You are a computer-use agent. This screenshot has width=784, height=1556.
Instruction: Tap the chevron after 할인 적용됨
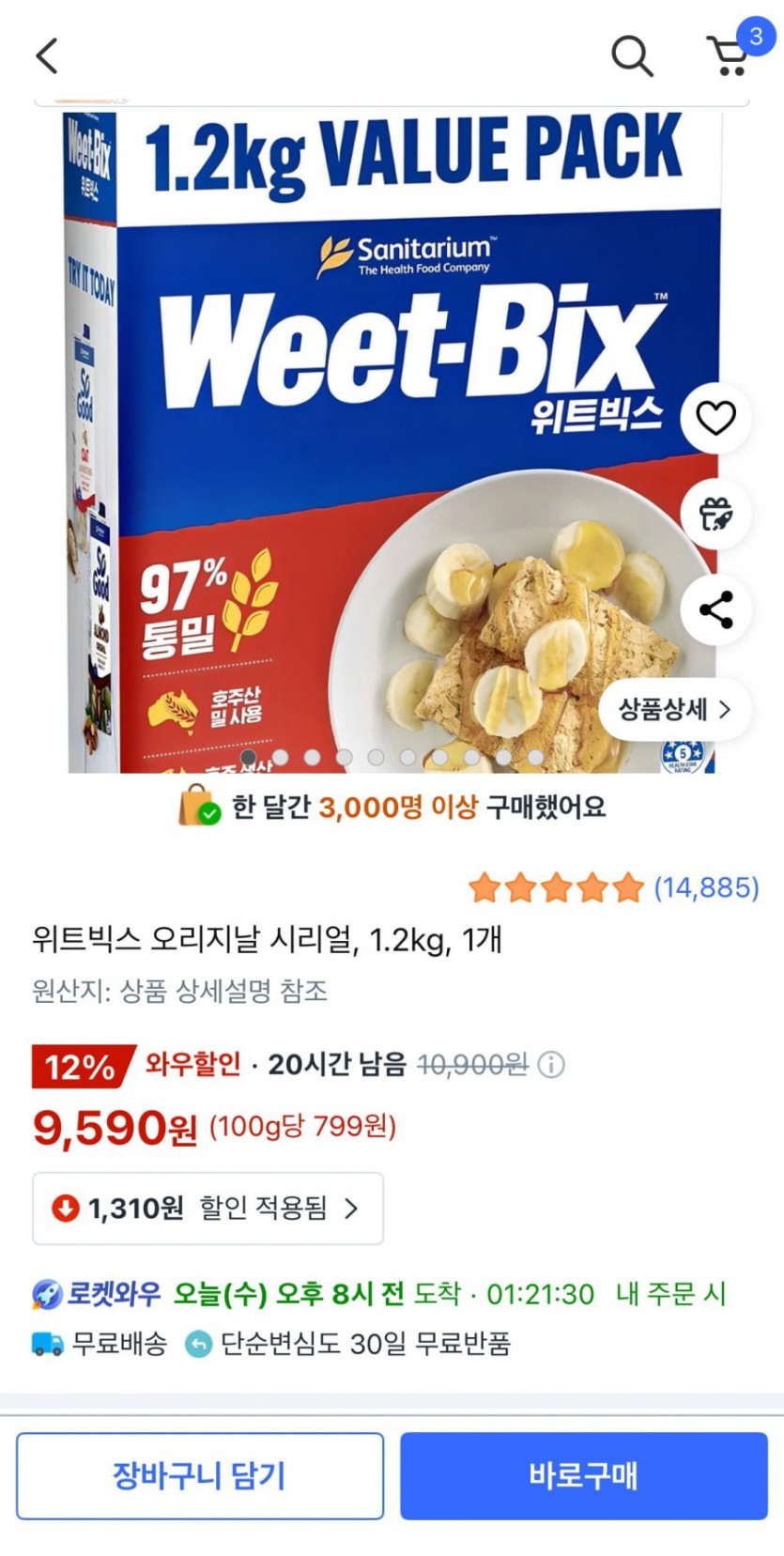(x=351, y=1208)
